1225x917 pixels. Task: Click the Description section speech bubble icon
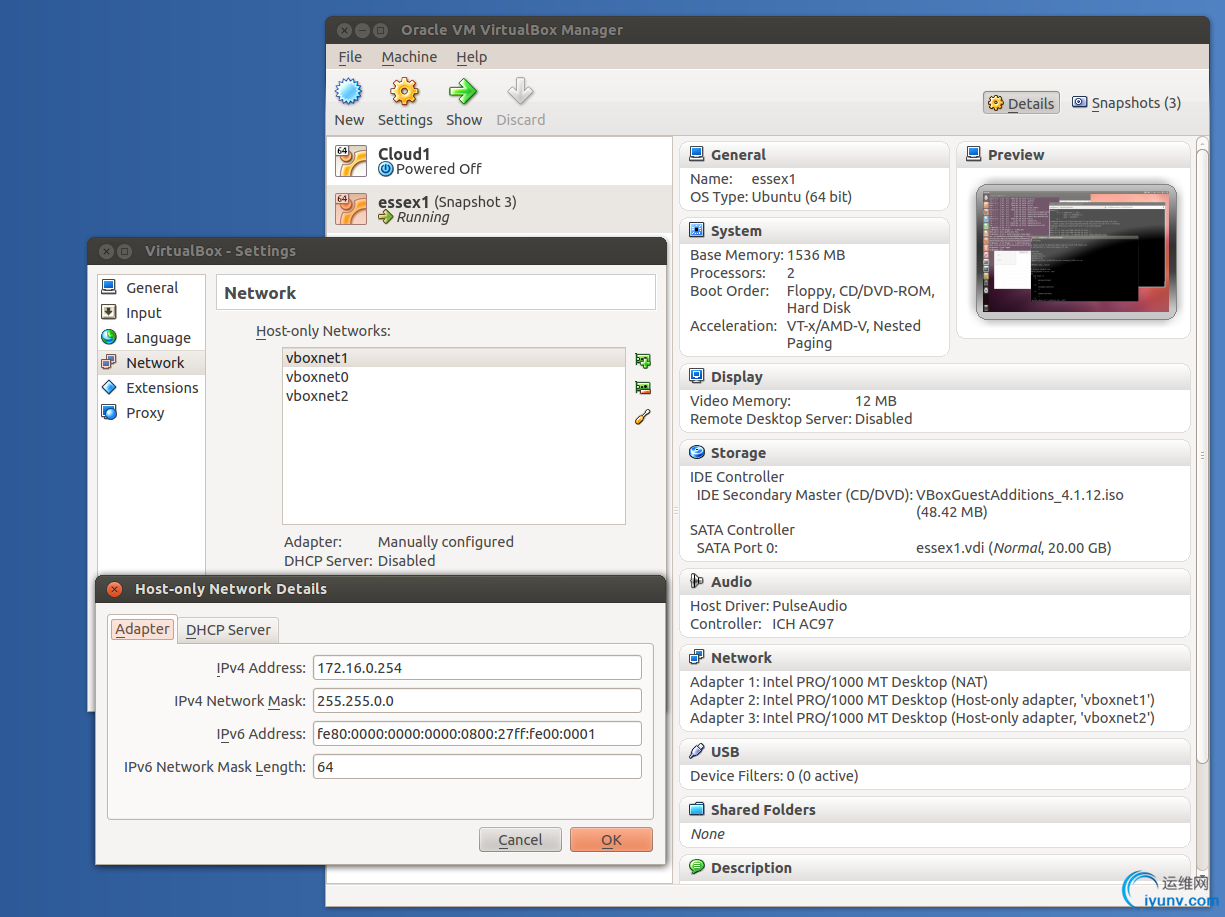pyautogui.click(x=697, y=868)
